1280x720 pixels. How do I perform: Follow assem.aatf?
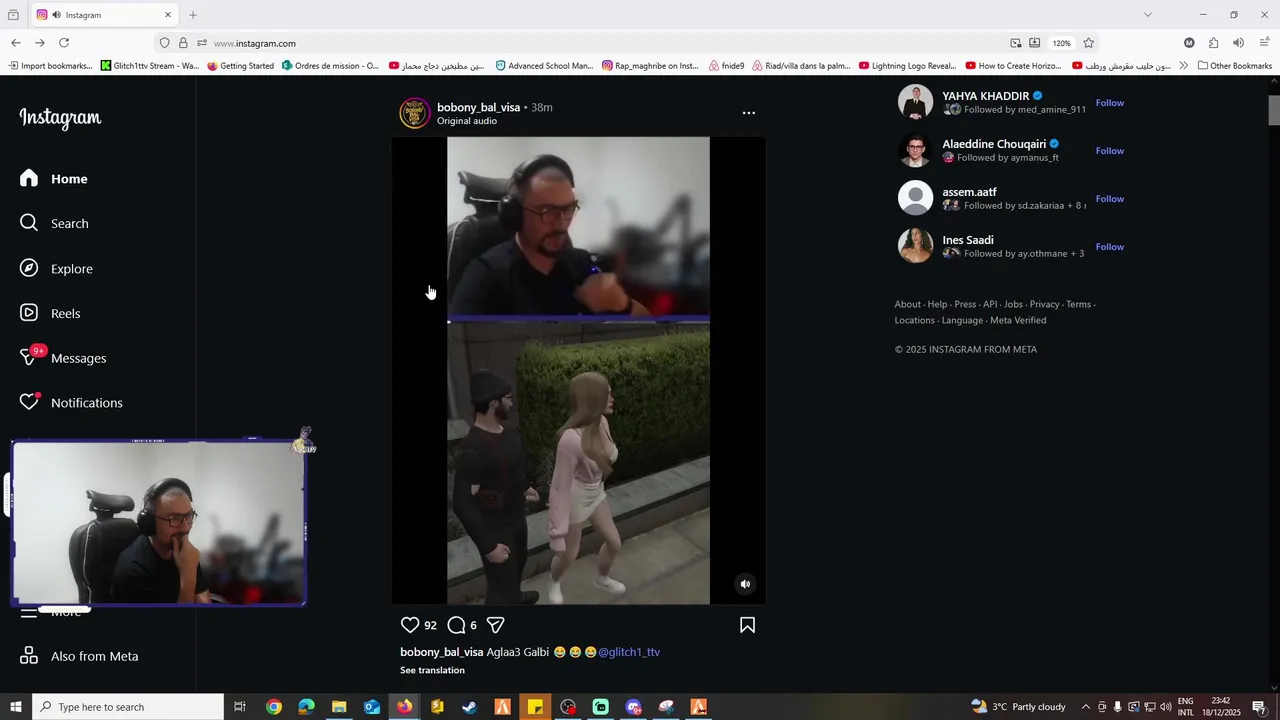(1110, 199)
